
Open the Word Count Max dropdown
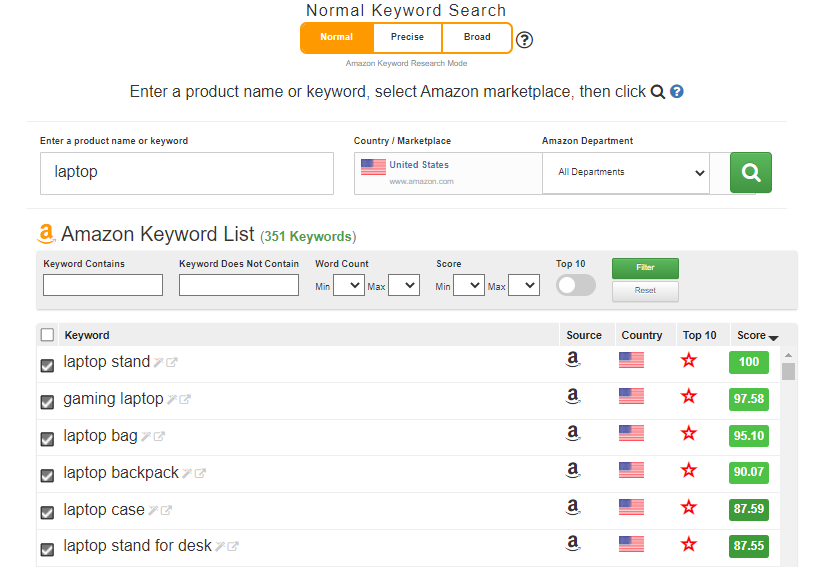[x=404, y=285]
